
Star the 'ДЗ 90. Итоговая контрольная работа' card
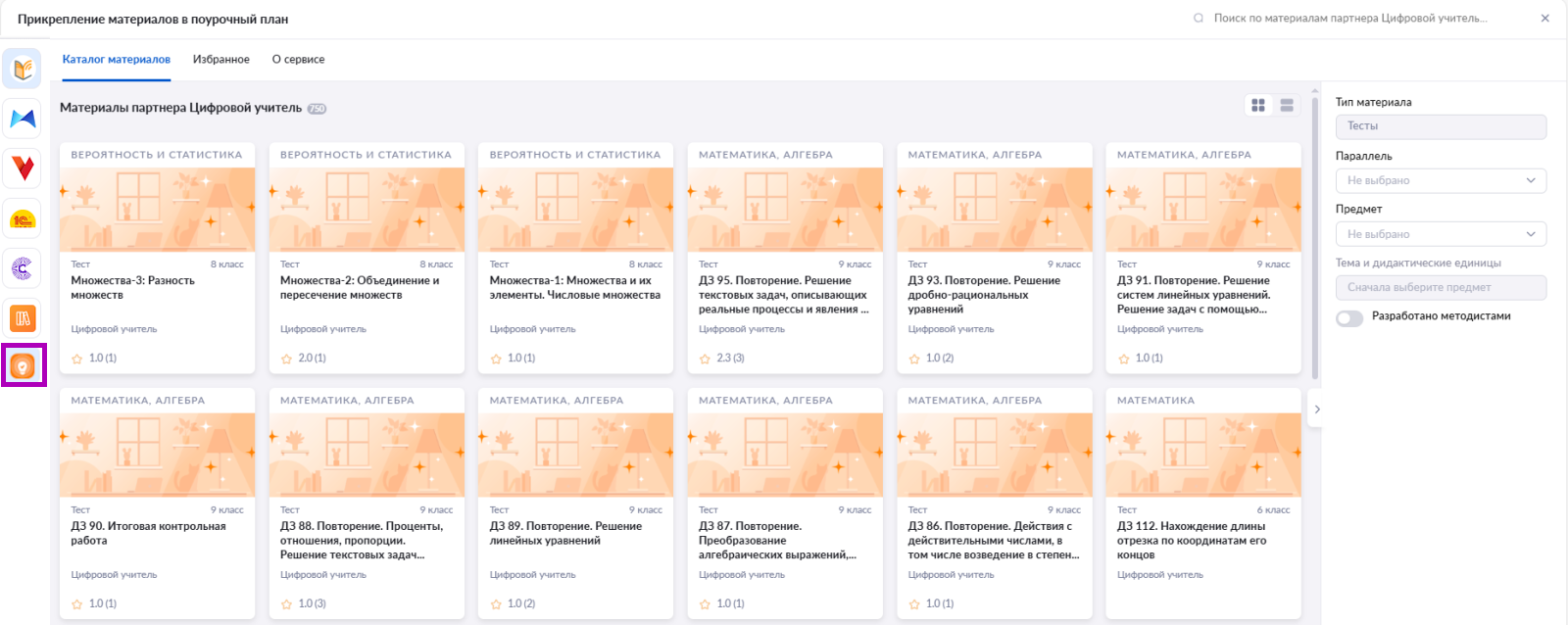[77, 604]
